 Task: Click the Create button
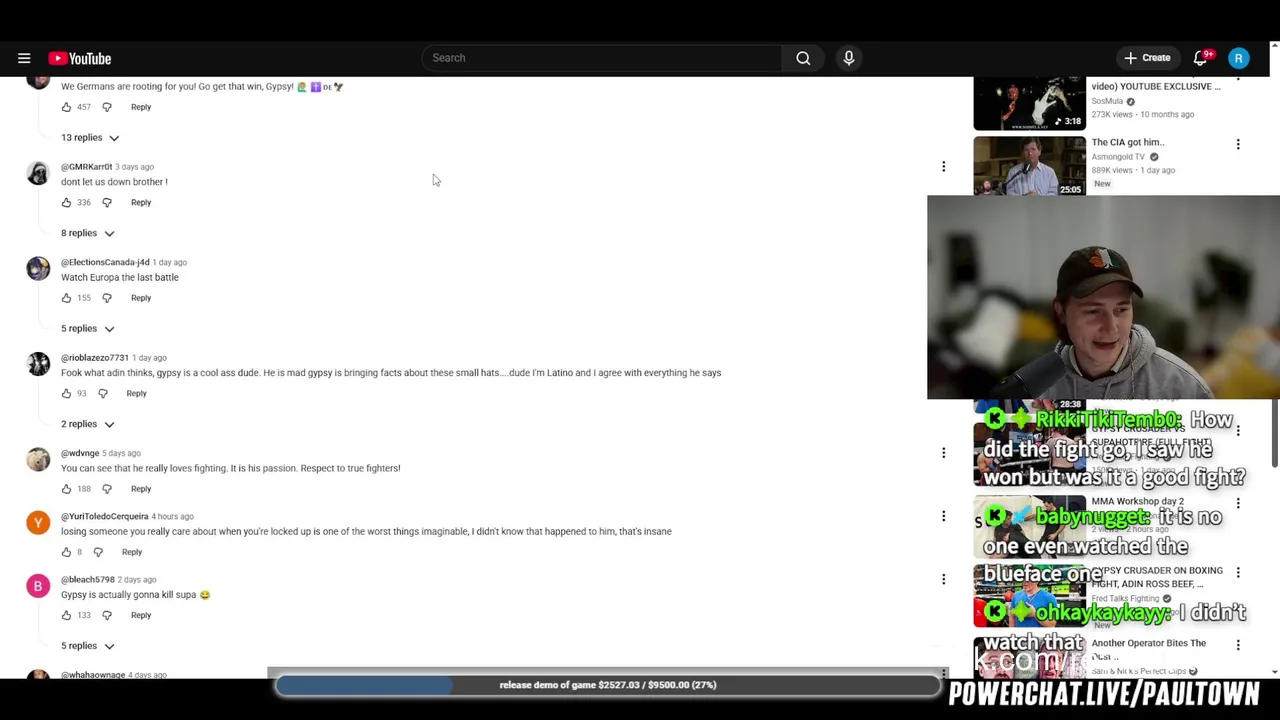click(1147, 58)
